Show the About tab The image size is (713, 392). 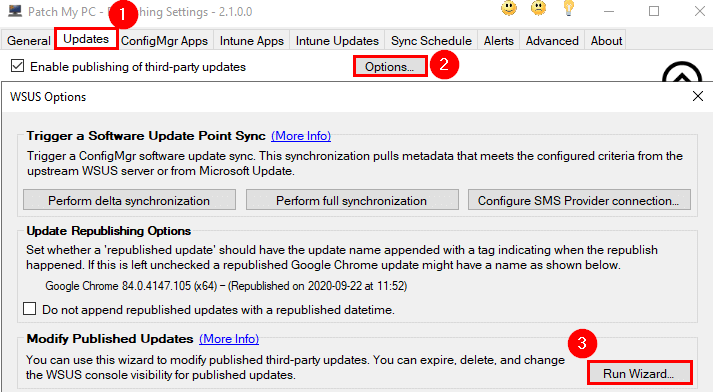click(606, 40)
